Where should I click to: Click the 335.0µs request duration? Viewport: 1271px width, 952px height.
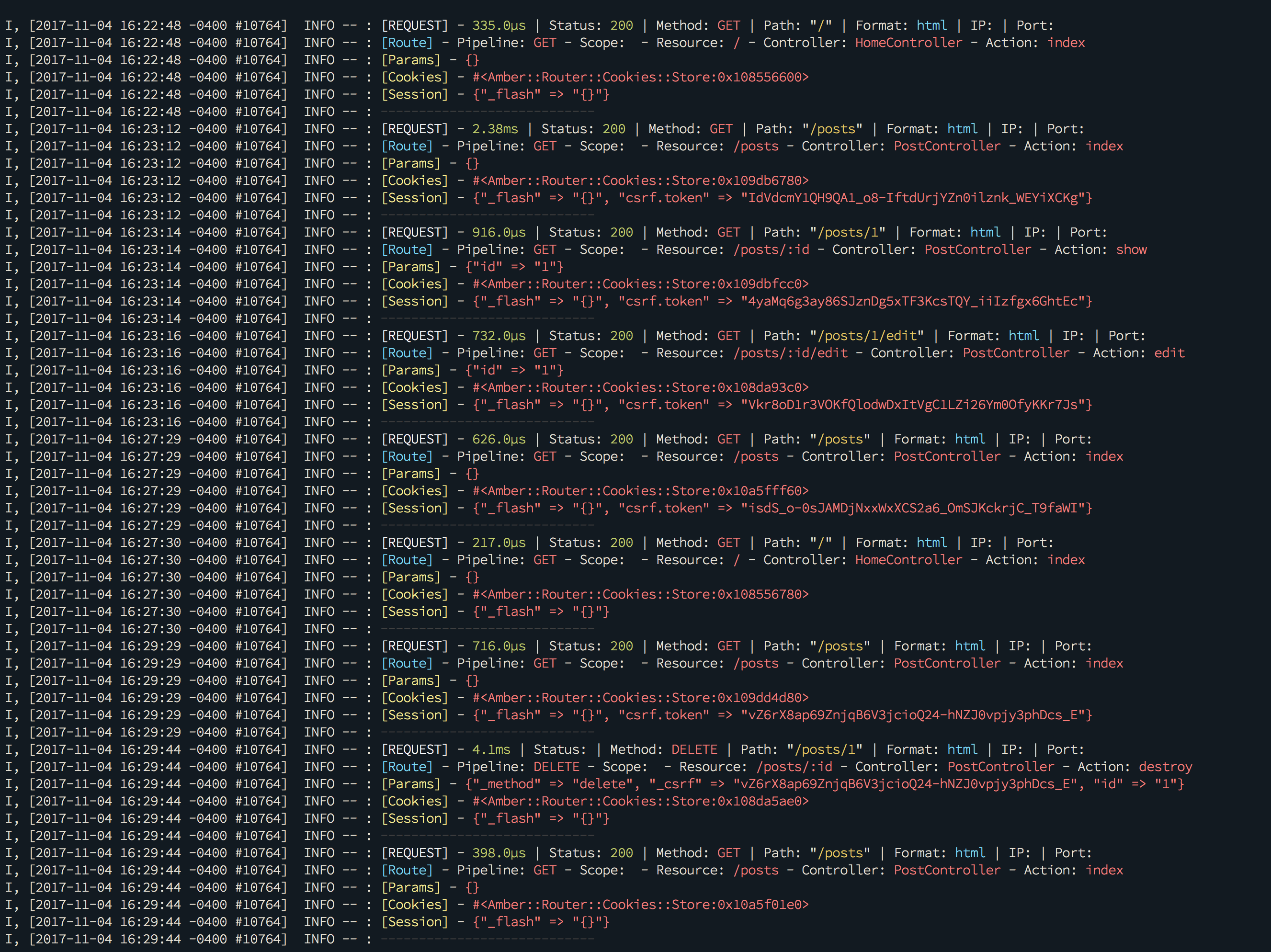pyautogui.click(x=499, y=25)
